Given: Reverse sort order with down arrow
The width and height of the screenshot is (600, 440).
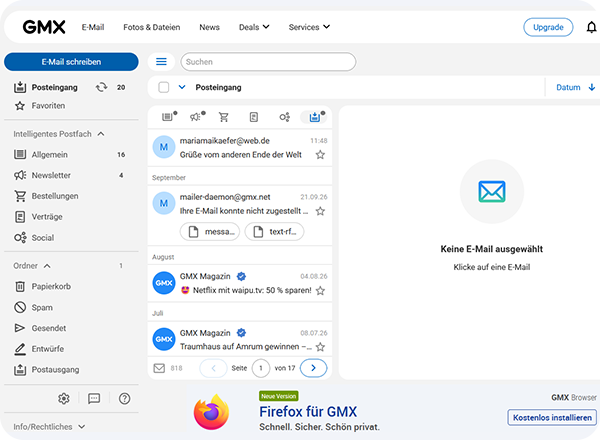Looking at the screenshot, I should (592, 87).
